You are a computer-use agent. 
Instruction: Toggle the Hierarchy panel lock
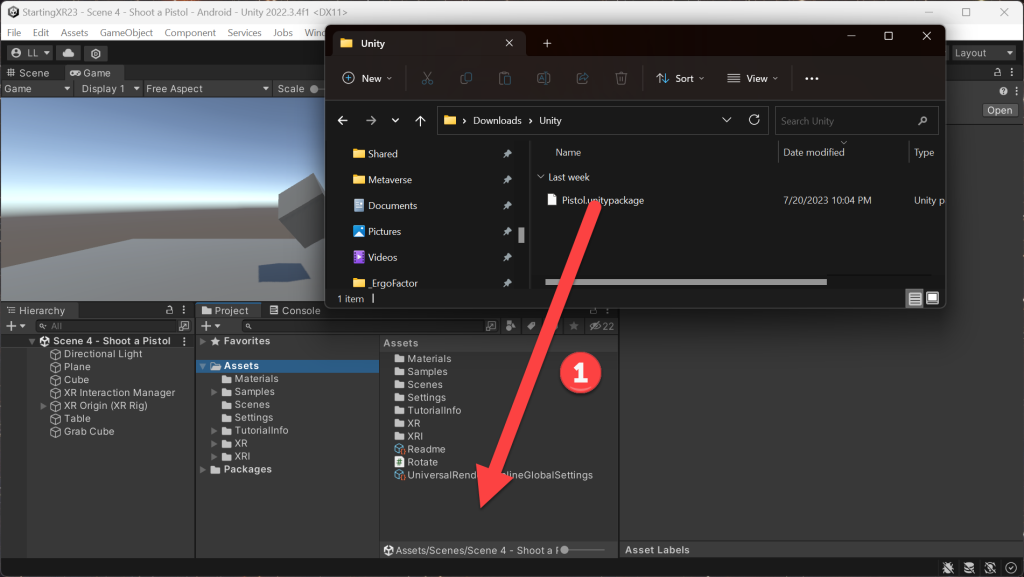tap(169, 310)
